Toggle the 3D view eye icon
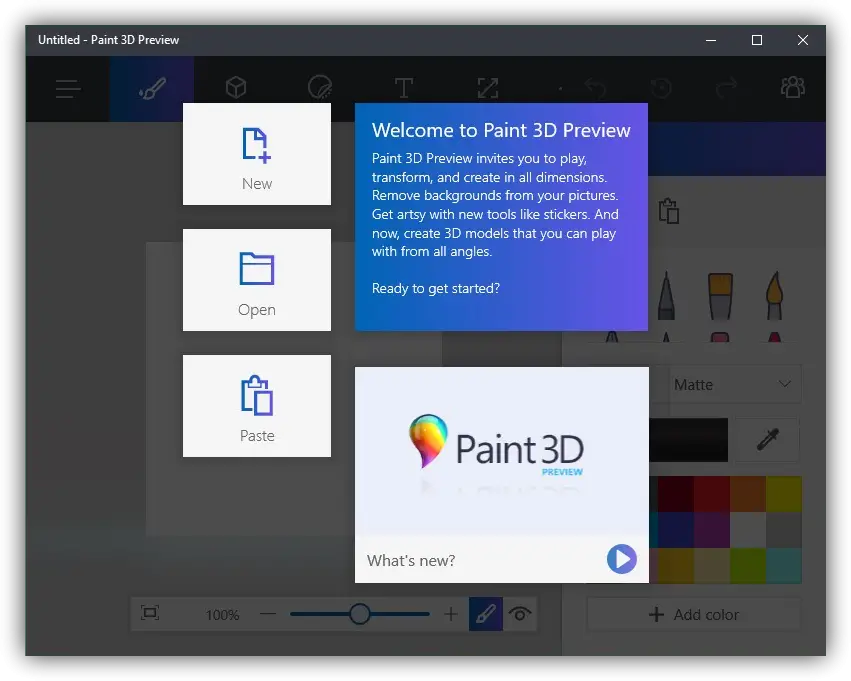 [519, 614]
